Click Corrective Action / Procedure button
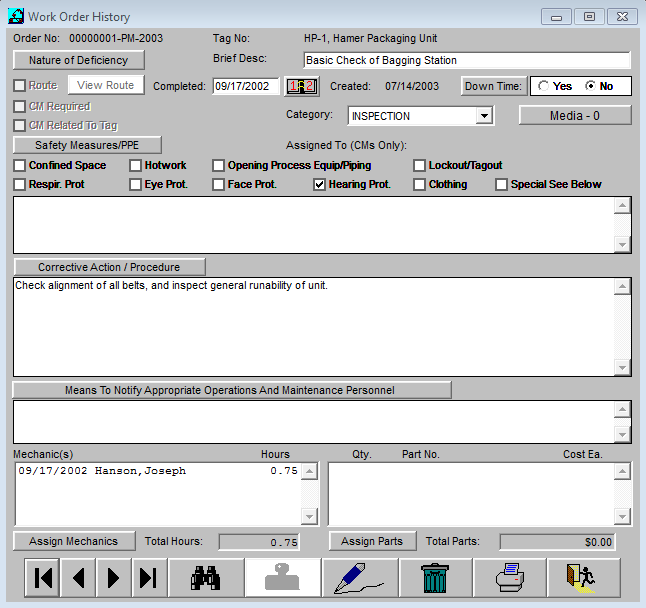 (x=109, y=267)
